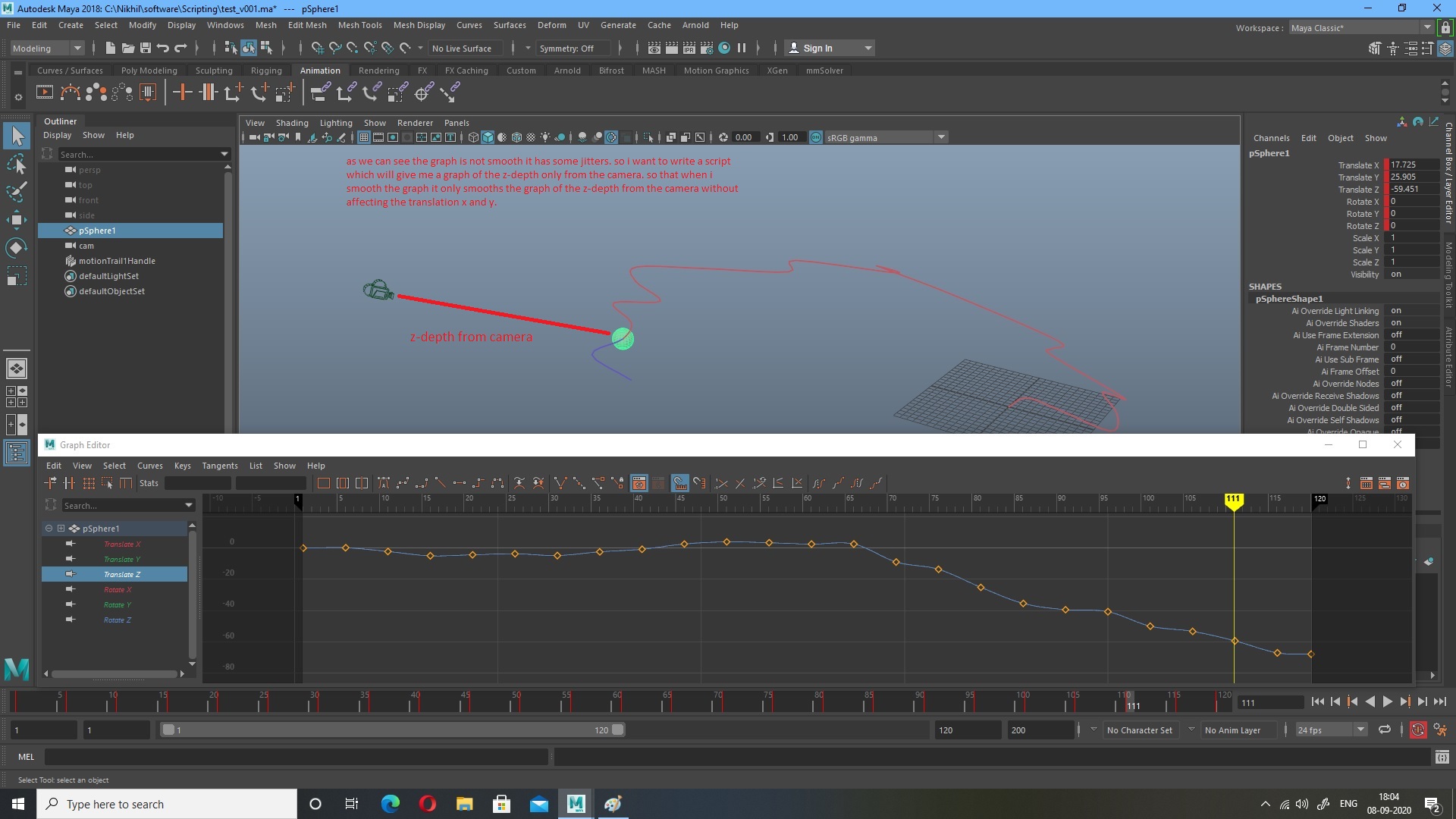Collapse the pSphere1 node in Graph Editor
This screenshot has width=1456, height=819.
(x=49, y=529)
